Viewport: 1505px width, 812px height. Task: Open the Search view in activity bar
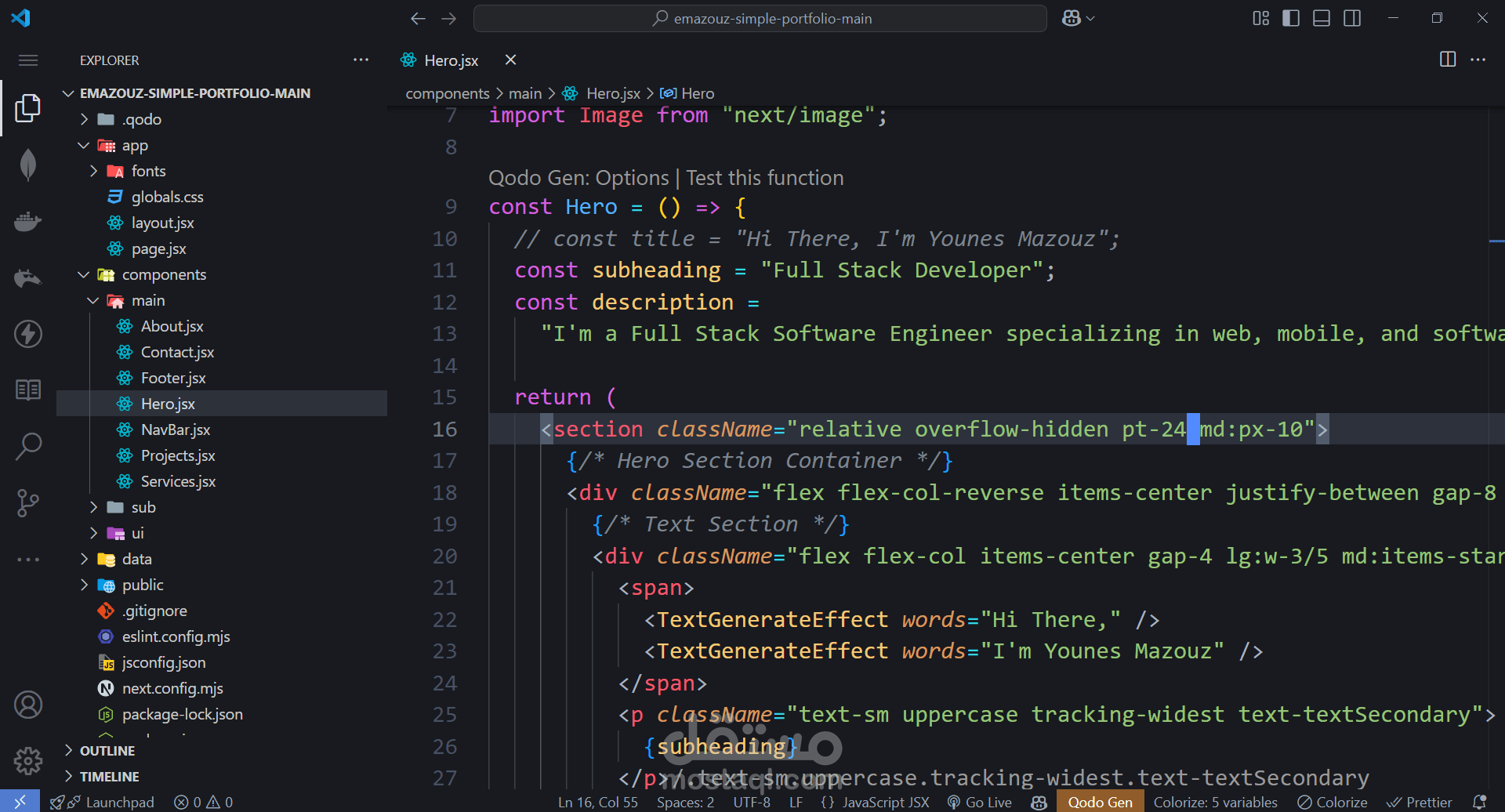(28, 446)
